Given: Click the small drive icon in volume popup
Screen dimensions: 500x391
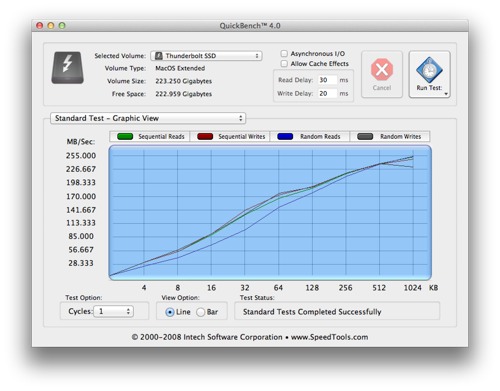Looking at the screenshot, I should pyautogui.click(x=159, y=56).
